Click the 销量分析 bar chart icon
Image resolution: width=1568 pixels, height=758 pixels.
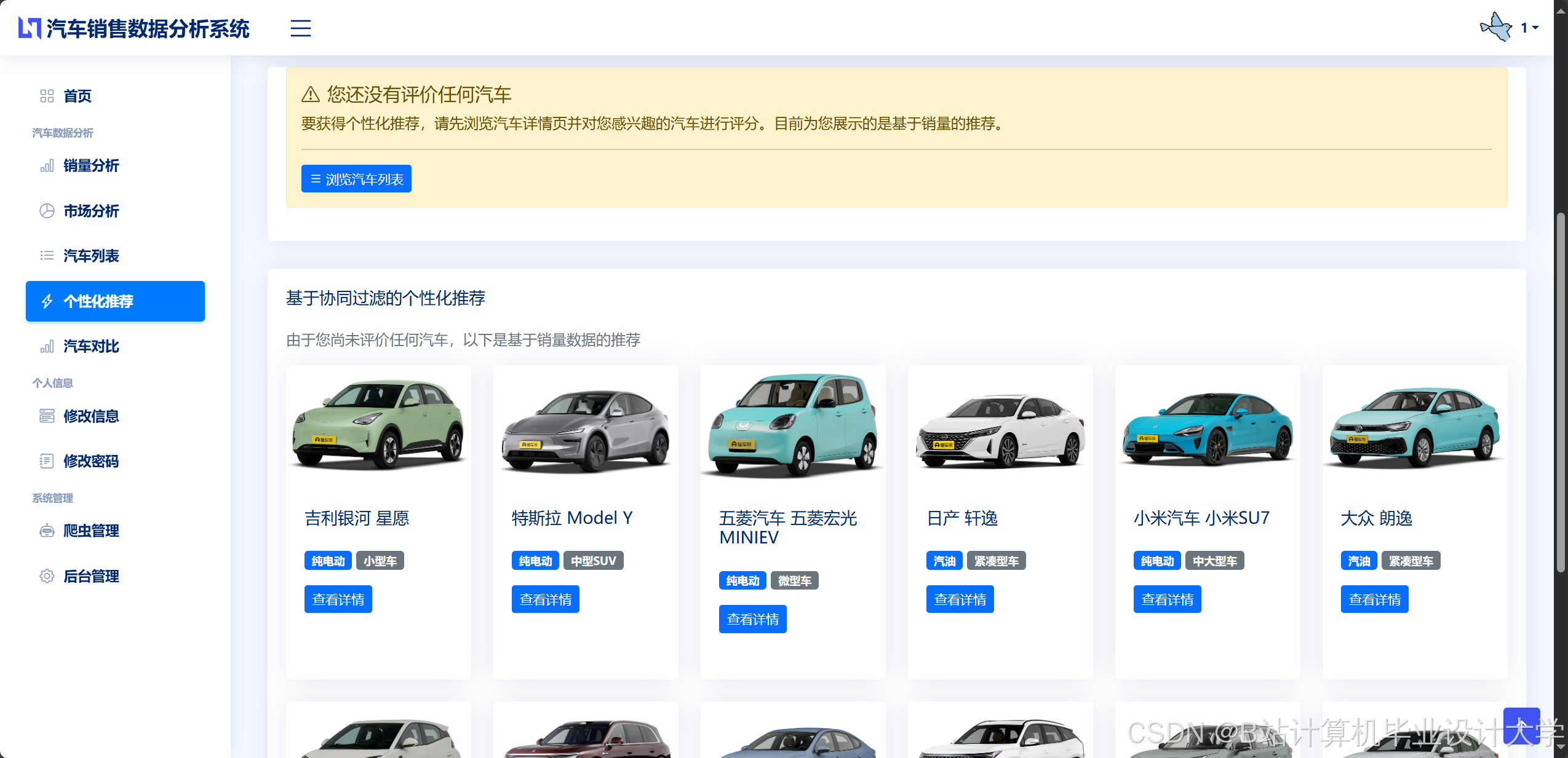point(47,166)
